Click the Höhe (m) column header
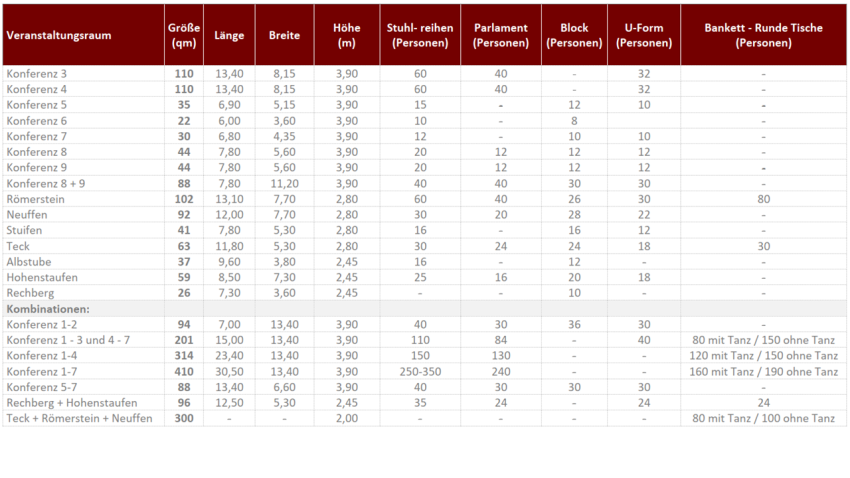Screen dimensions: 850x478 tap(346, 36)
